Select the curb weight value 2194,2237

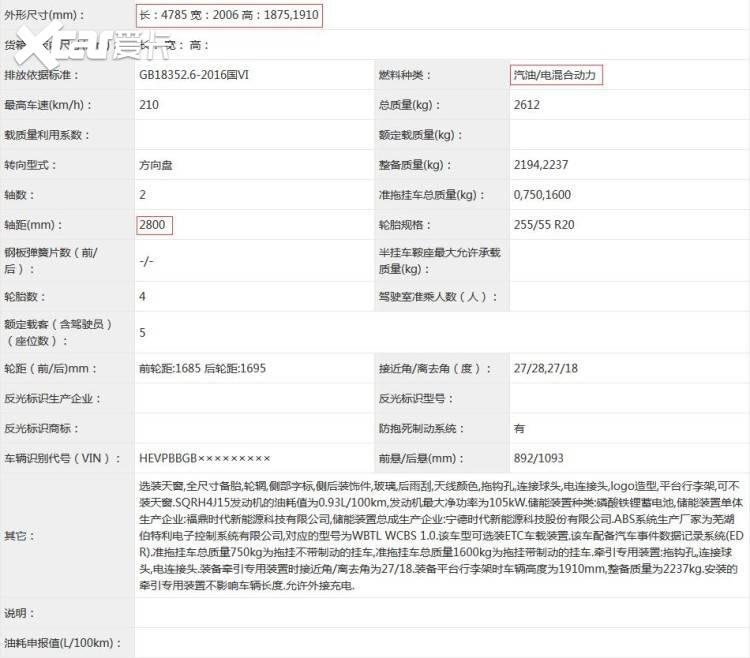click(x=540, y=165)
